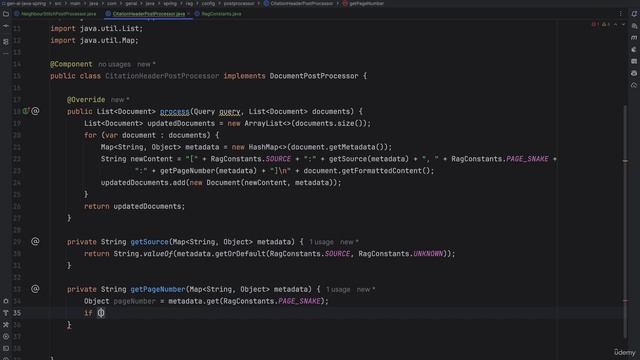Click 'updatedDocuments' in the return statement
The height and width of the screenshot is (360, 640).
click(147, 206)
